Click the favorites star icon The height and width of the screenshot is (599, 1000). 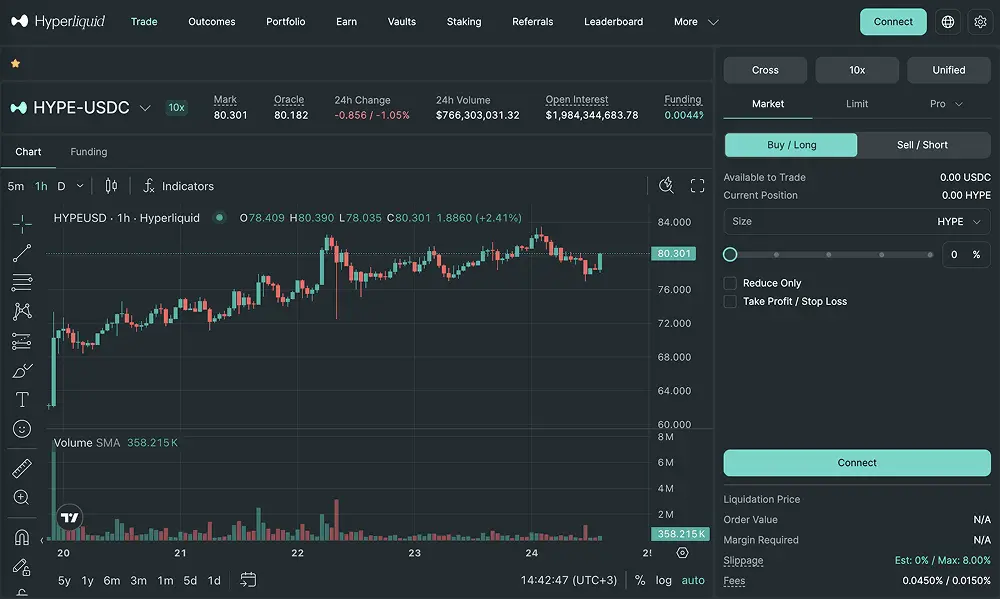tap(15, 63)
